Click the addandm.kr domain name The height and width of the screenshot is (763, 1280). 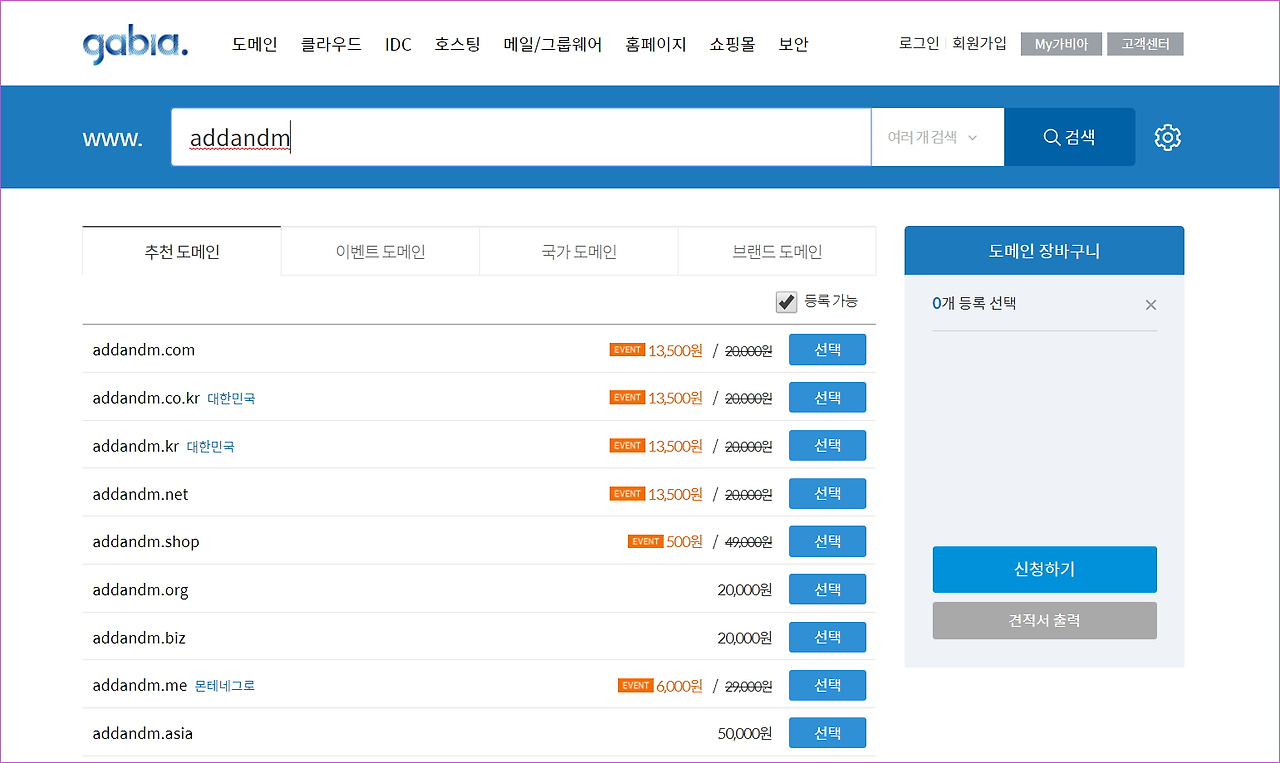135,446
